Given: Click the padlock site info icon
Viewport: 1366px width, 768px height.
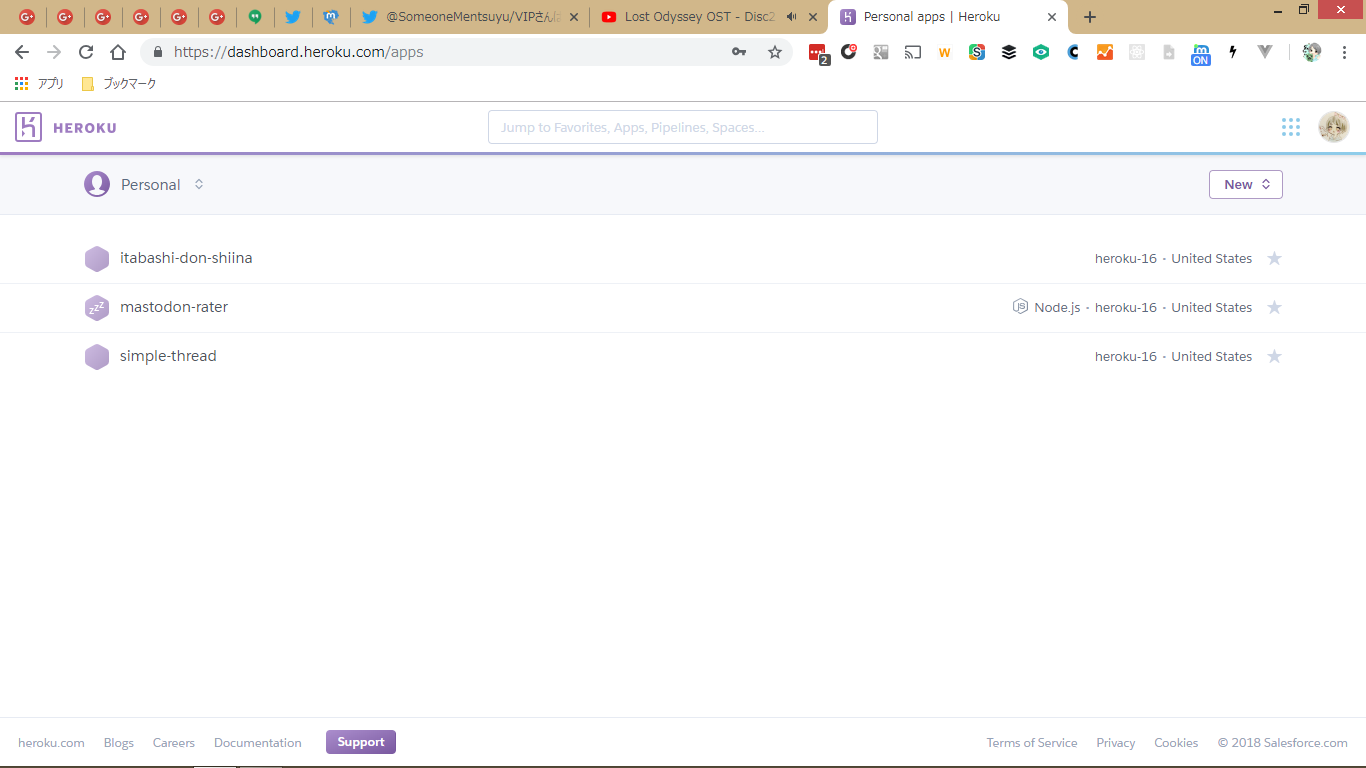Looking at the screenshot, I should [157, 52].
